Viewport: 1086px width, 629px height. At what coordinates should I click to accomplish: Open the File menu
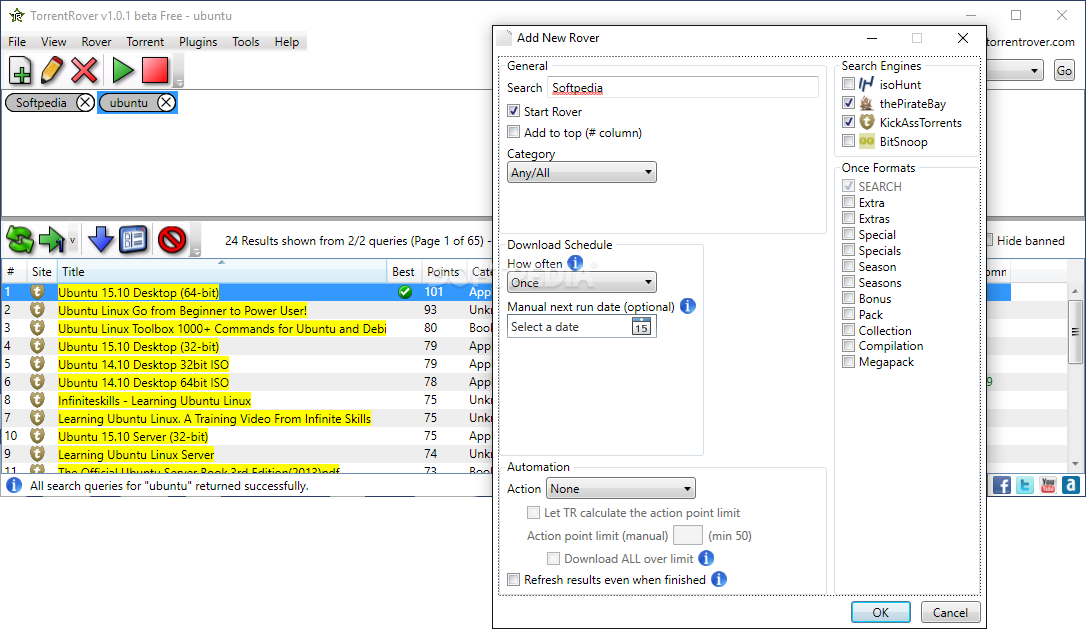click(17, 42)
